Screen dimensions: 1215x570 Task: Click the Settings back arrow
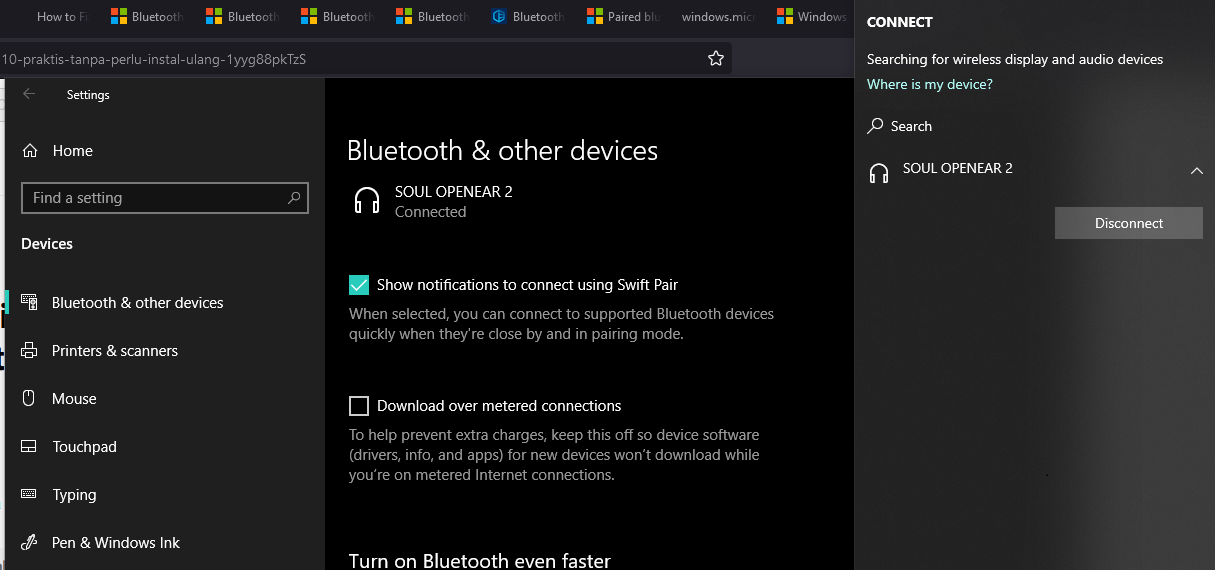29,94
